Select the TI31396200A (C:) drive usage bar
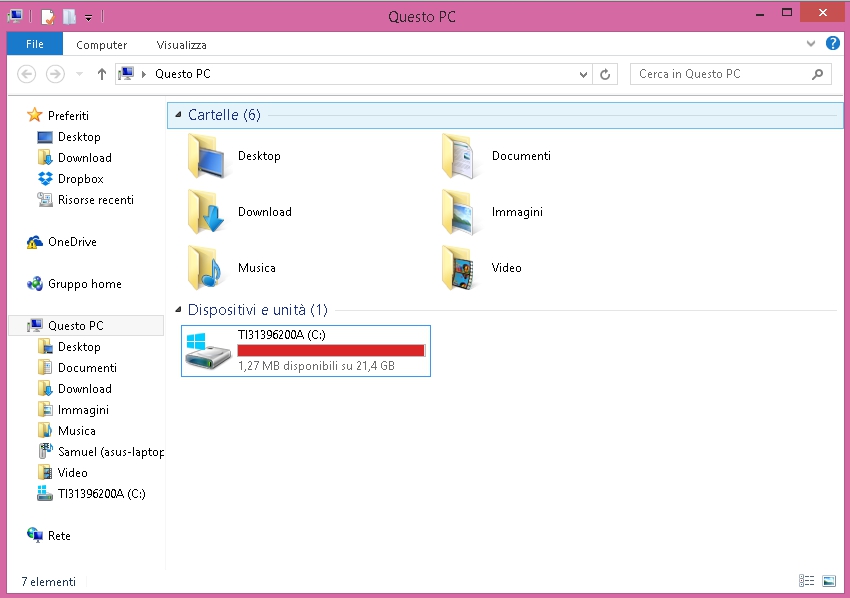850x598 pixels. tap(331, 351)
